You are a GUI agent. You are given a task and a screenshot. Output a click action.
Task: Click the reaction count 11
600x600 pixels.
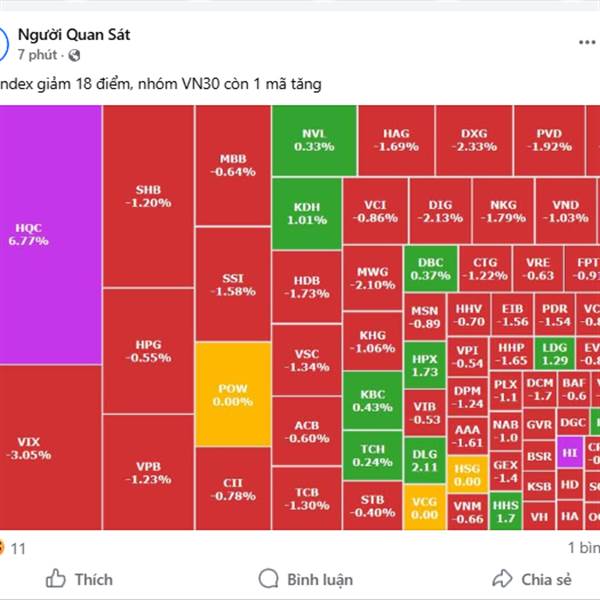pyautogui.click(x=19, y=548)
